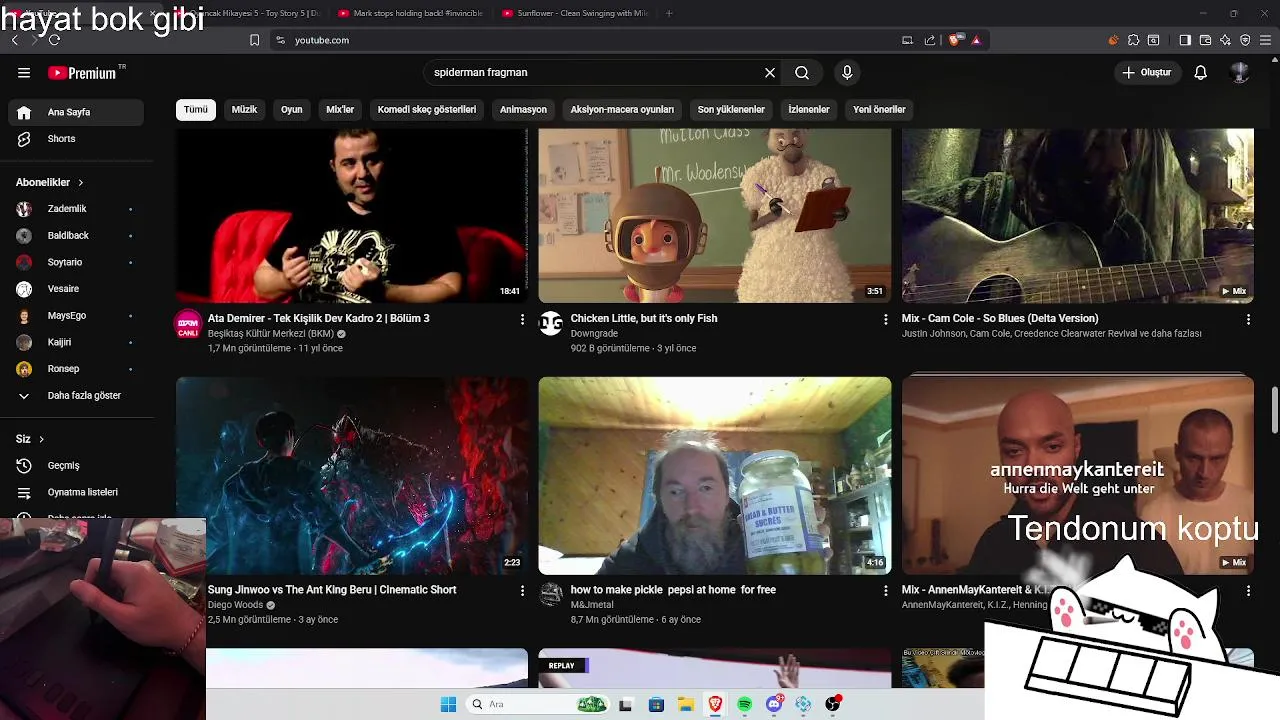Open browser extensions puzzle icon

(1133, 40)
